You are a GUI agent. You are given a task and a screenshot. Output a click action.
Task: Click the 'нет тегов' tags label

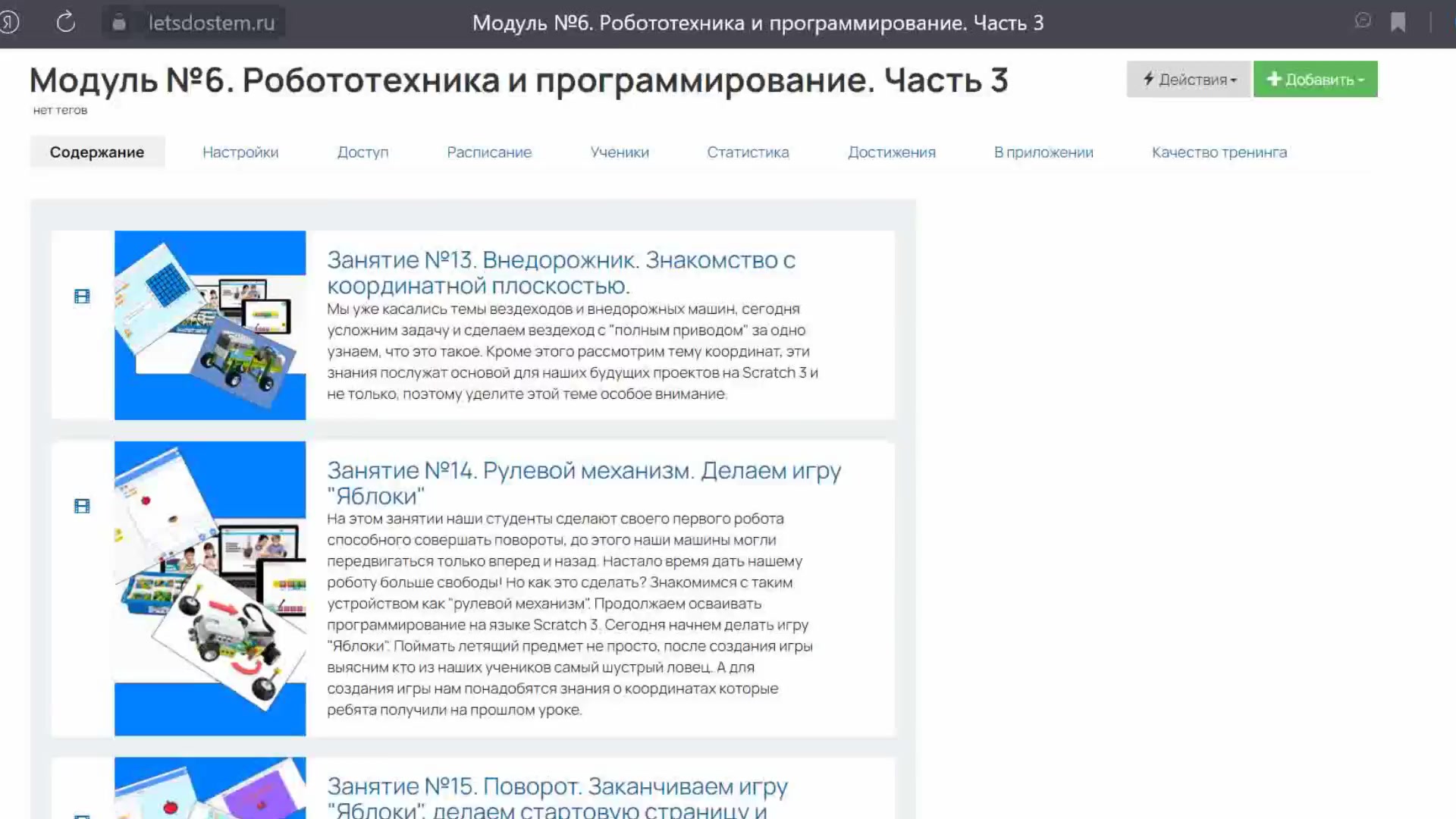(60, 110)
